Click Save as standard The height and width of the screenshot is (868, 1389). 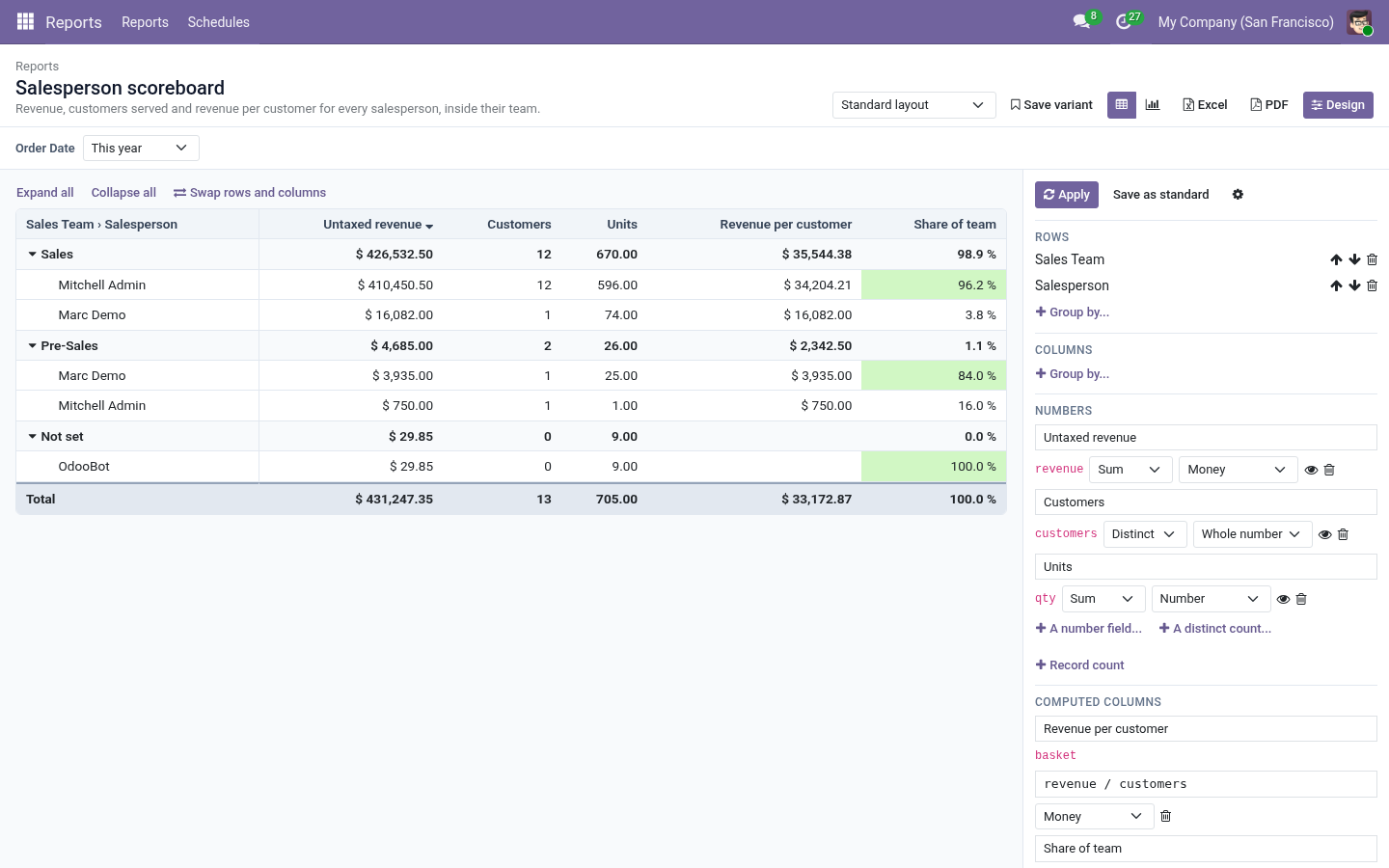click(1160, 195)
